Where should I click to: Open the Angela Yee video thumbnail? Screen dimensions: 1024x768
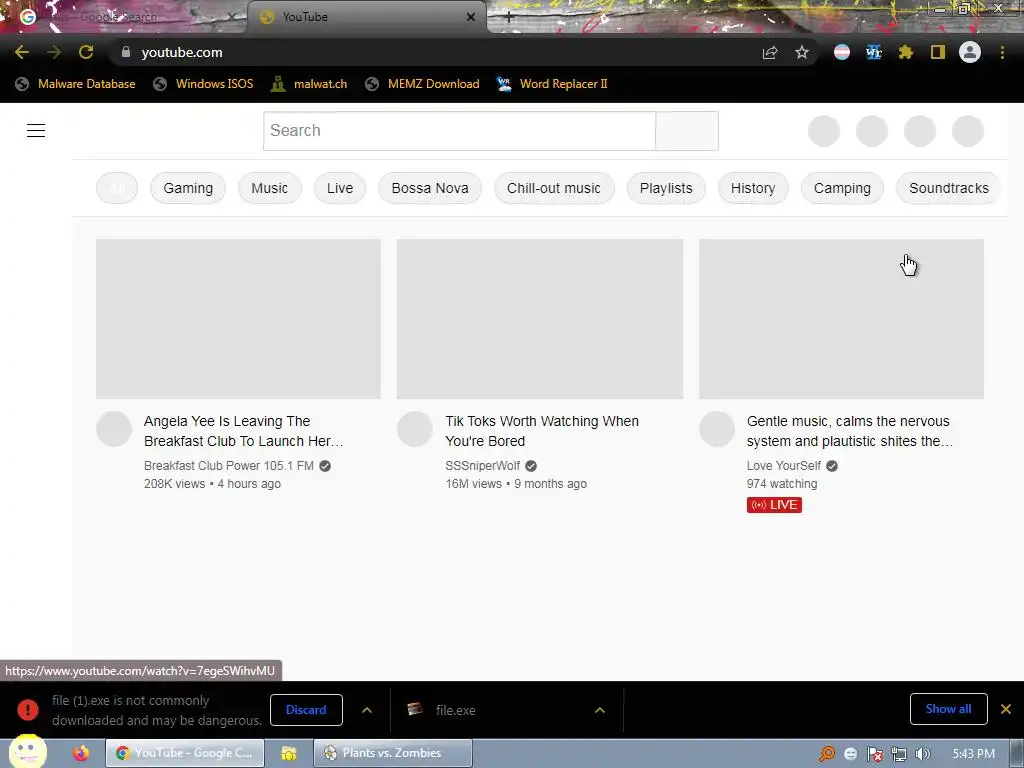pos(238,319)
